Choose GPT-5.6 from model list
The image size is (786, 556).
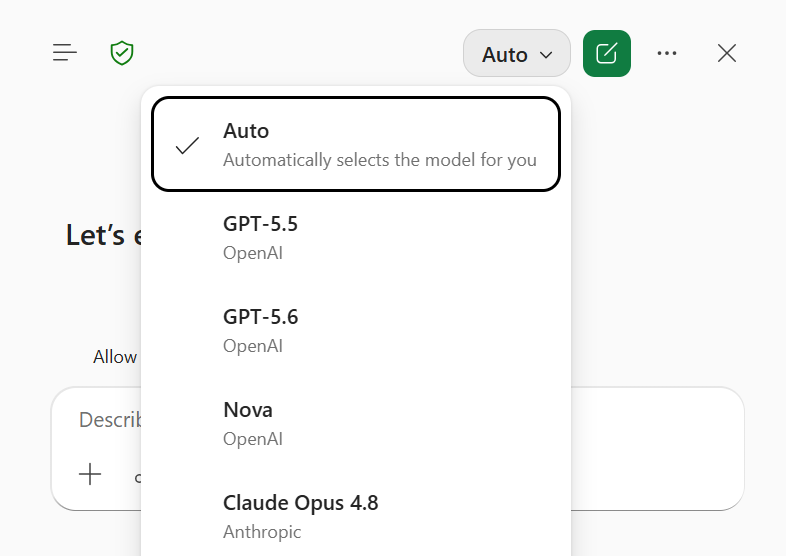tap(356, 331)
